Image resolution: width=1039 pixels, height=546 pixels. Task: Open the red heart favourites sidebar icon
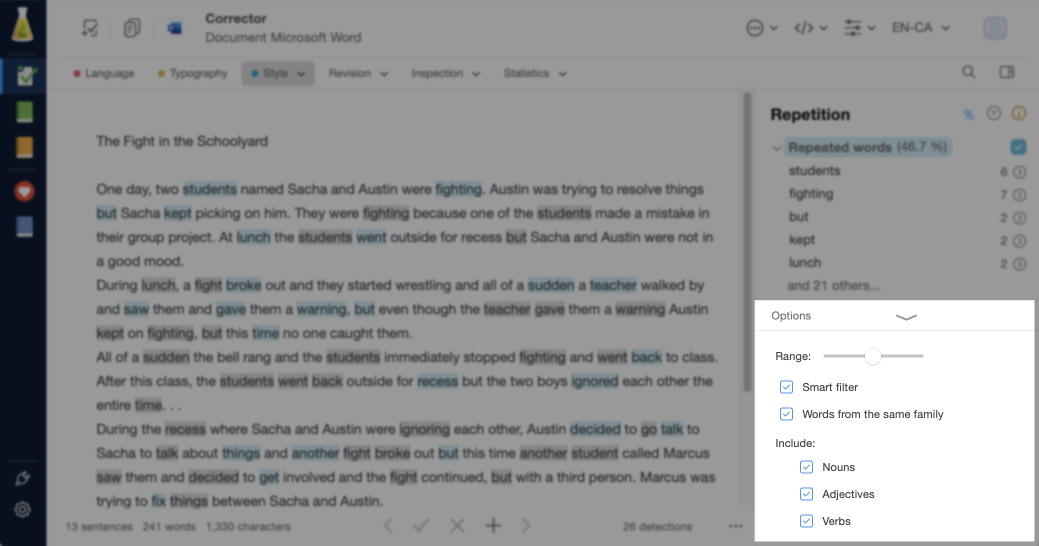click(25, 191)
